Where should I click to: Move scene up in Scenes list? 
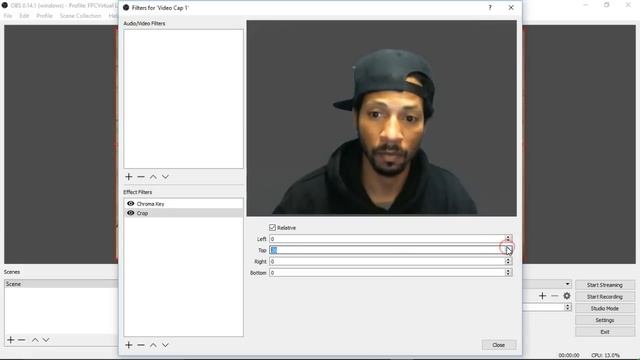pos(35,340)
